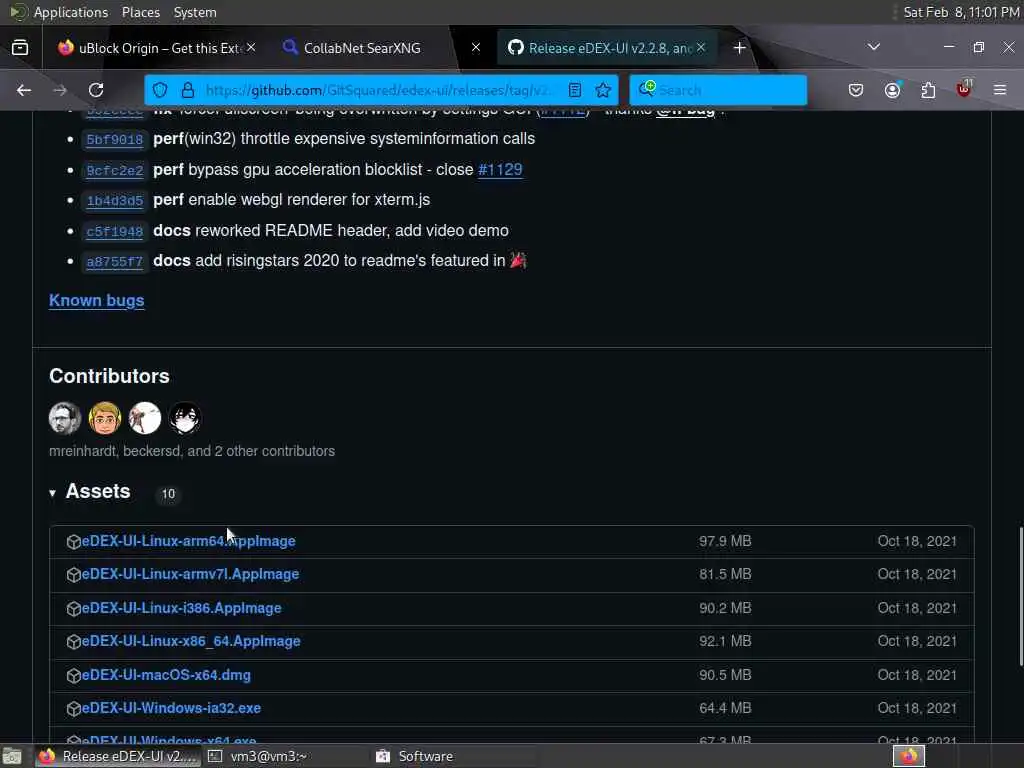Open the Firefox View tab list icon

click(x=20, y=48)
